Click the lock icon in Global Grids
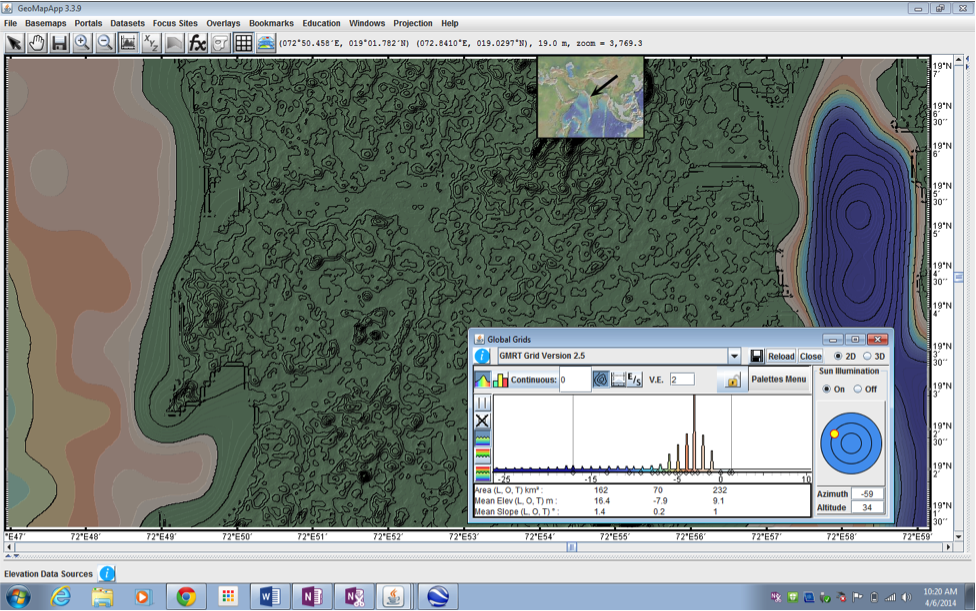The width and height of the screenshot is (976, 611). click(x=734, y=381)
